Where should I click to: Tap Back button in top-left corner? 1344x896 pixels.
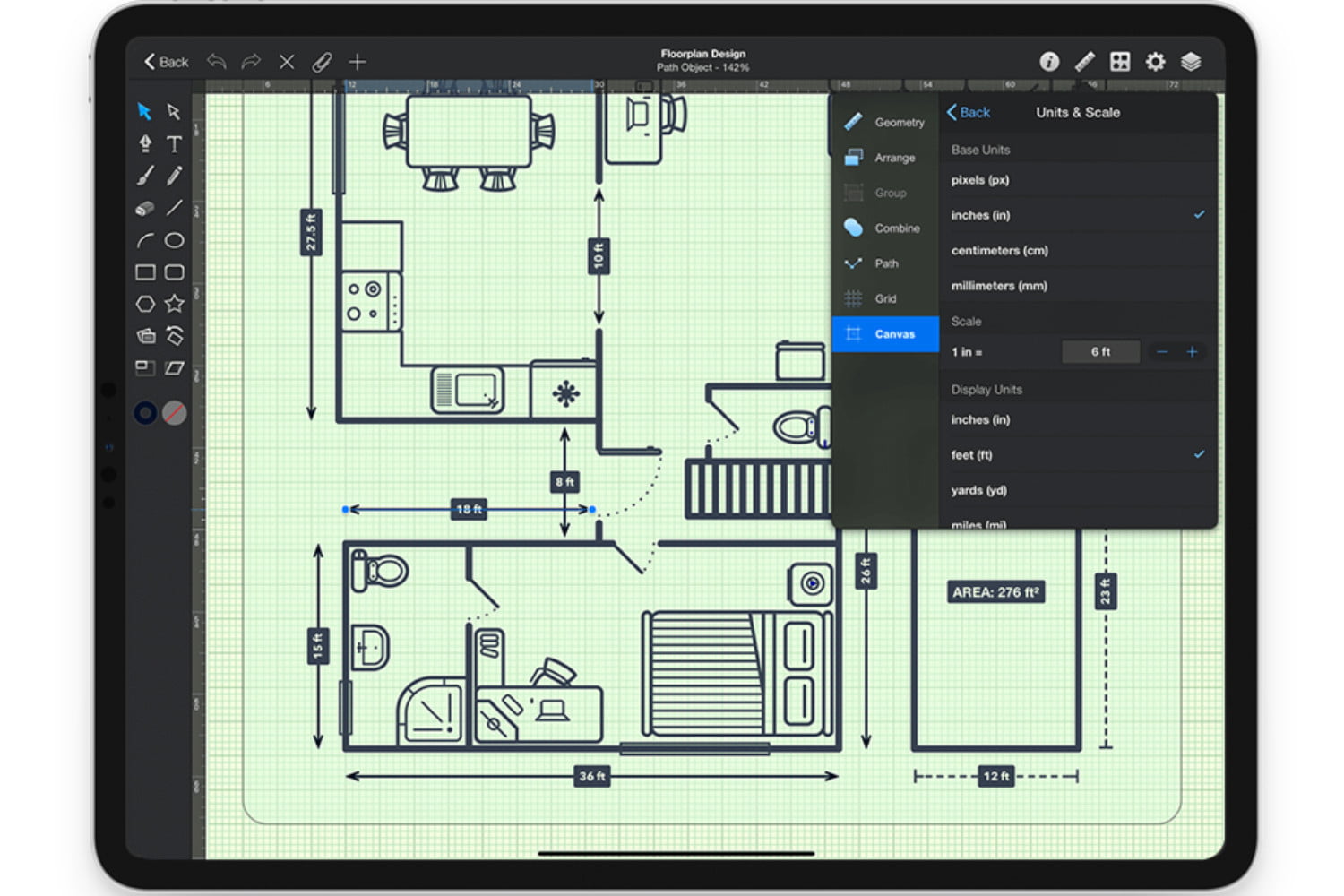(167, 62)
